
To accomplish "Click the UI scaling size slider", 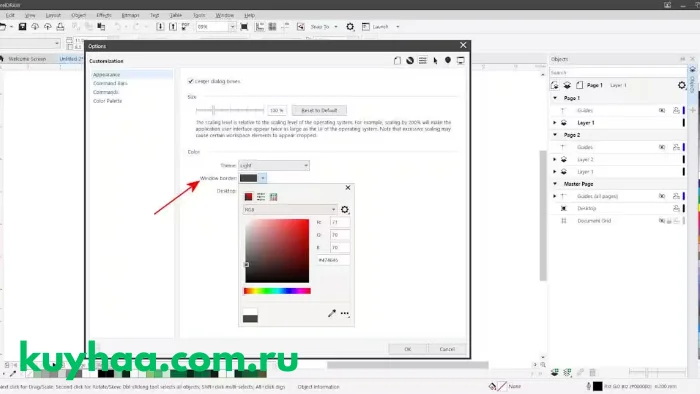I will [230, 110].
